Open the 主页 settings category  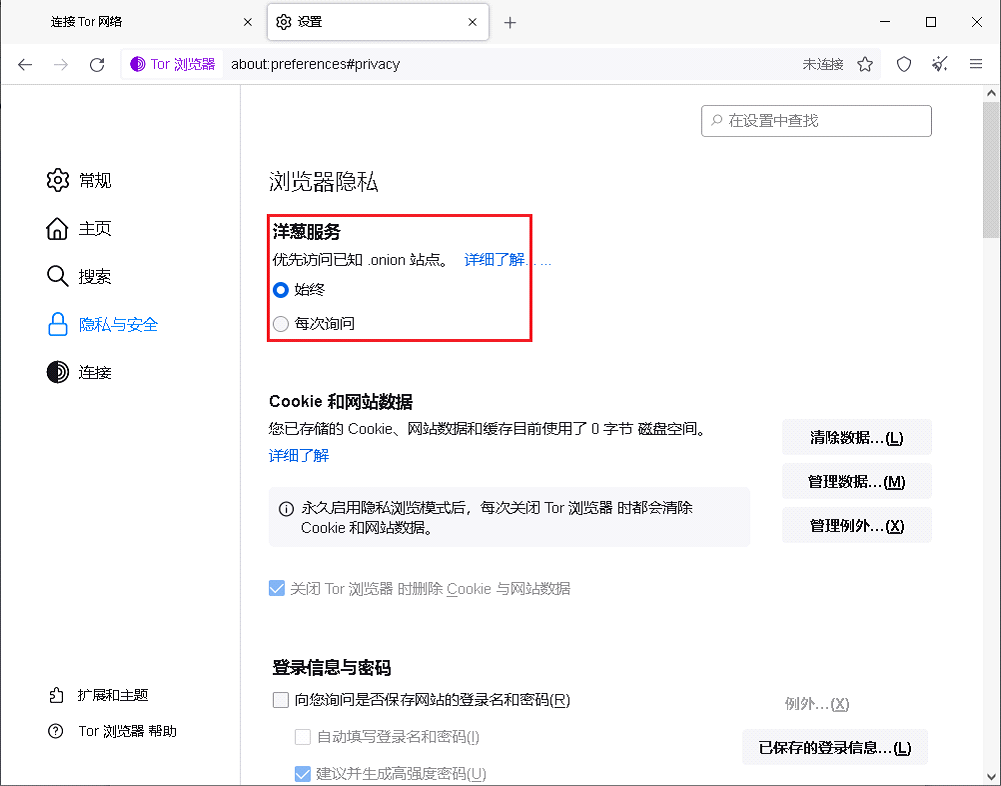click(x=79, y=229)
